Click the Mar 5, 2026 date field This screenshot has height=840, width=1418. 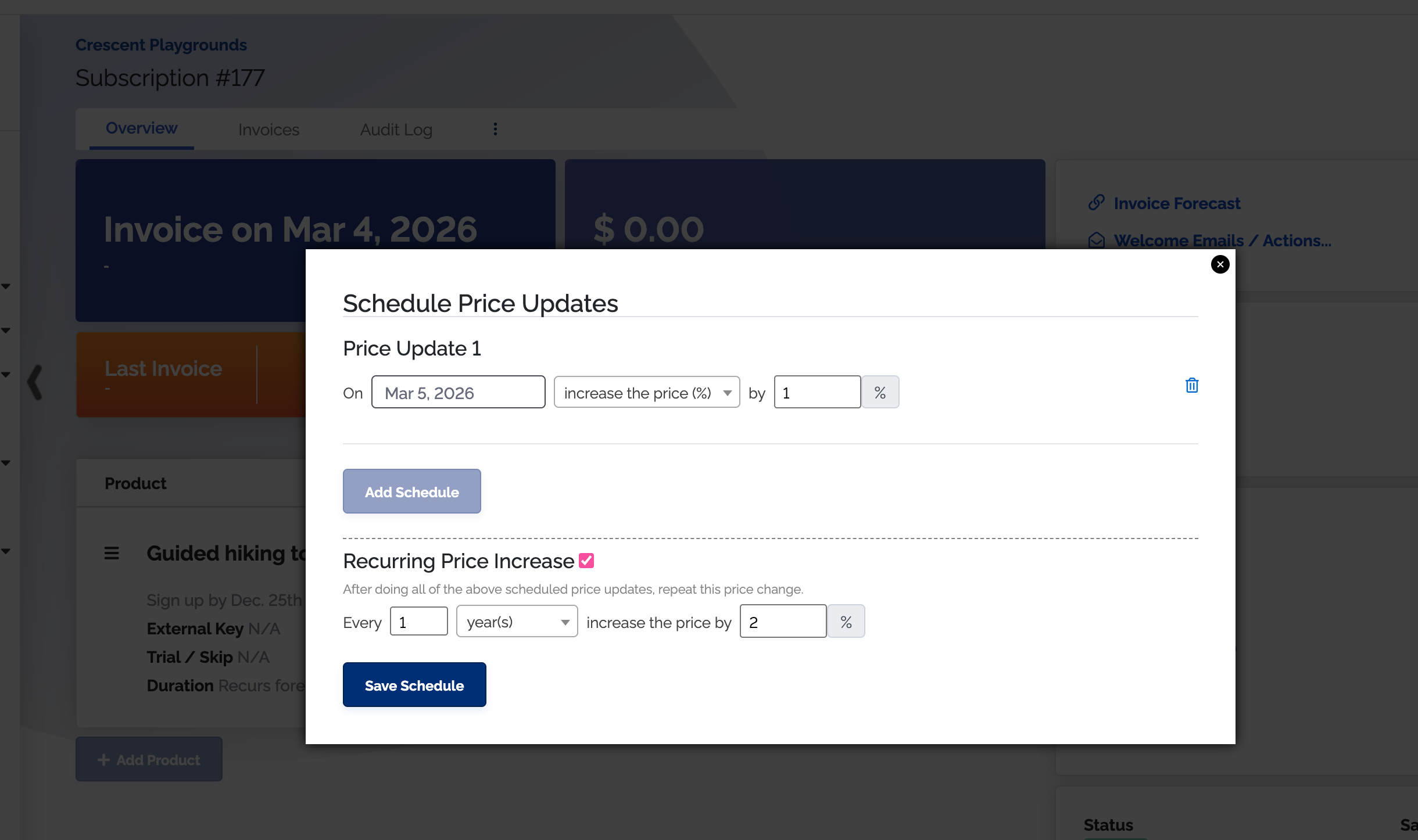pos(458,393)
